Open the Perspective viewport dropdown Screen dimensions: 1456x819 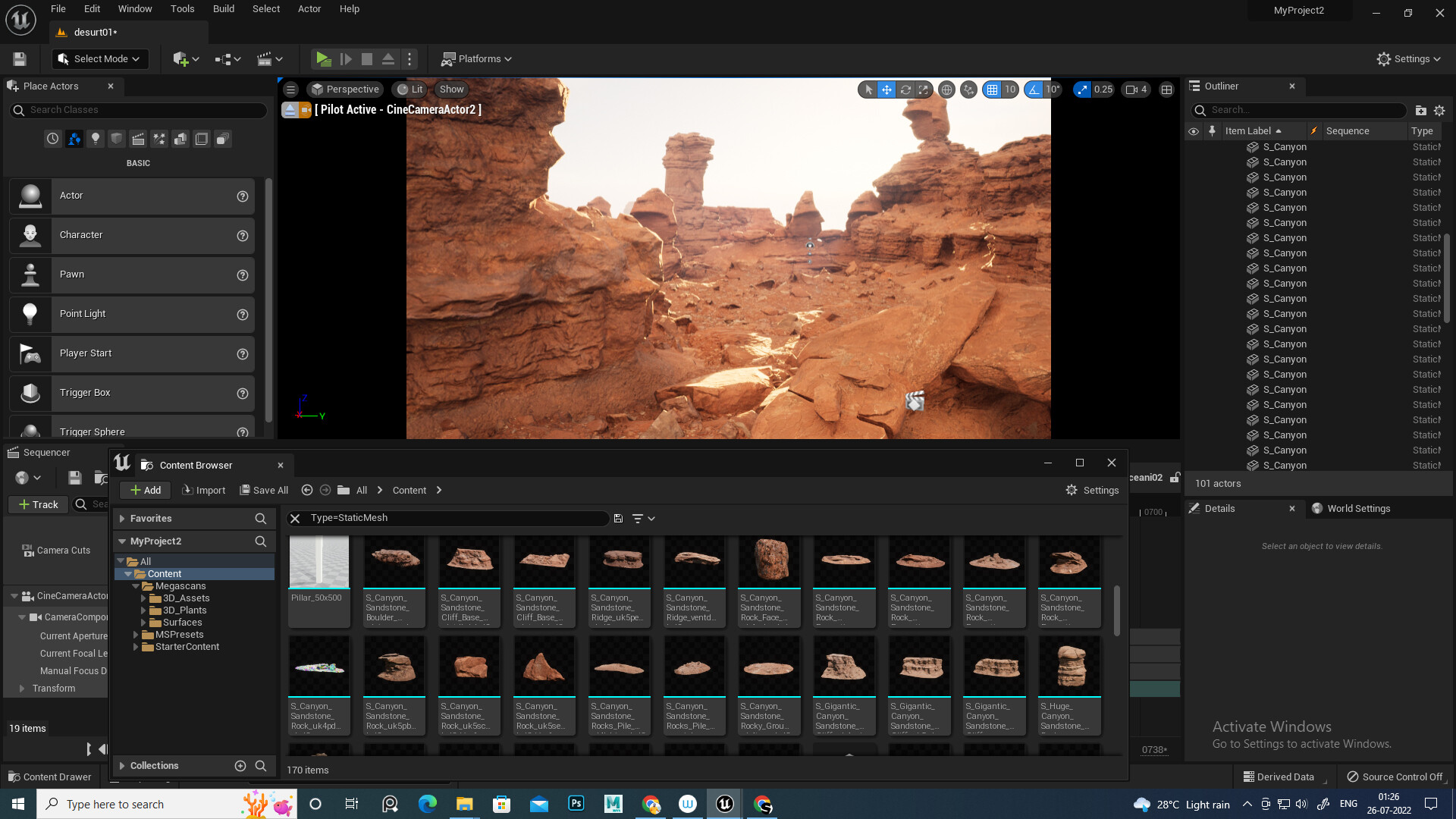click(x=345, y=89)
